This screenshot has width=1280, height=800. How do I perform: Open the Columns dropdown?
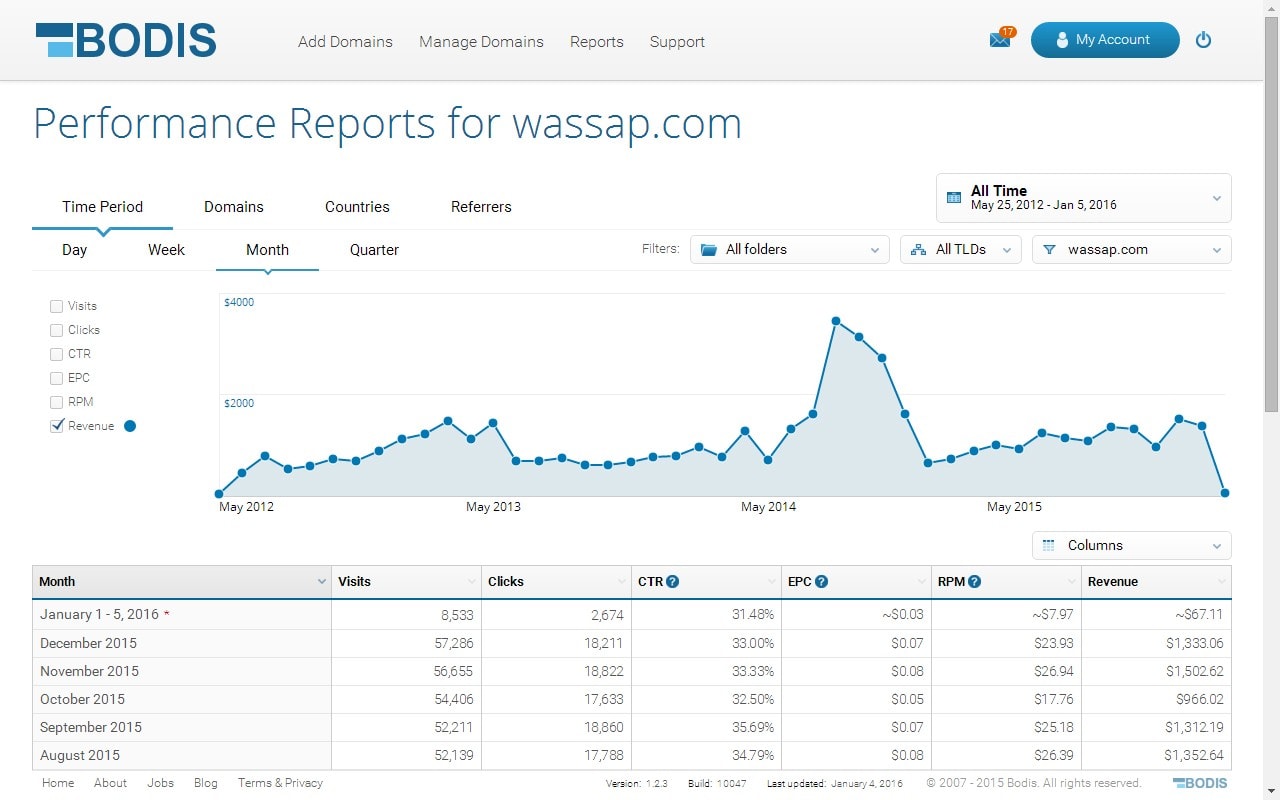click(1131, 545)
